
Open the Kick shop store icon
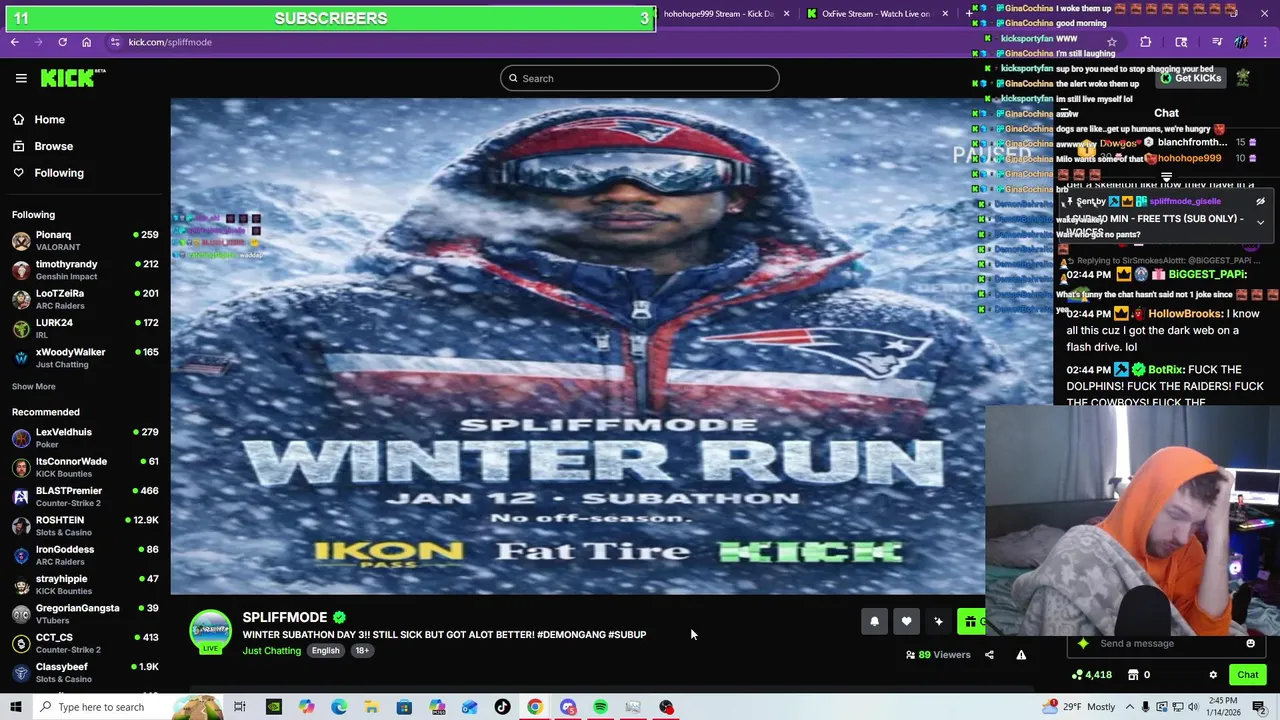click(1132, 675)
